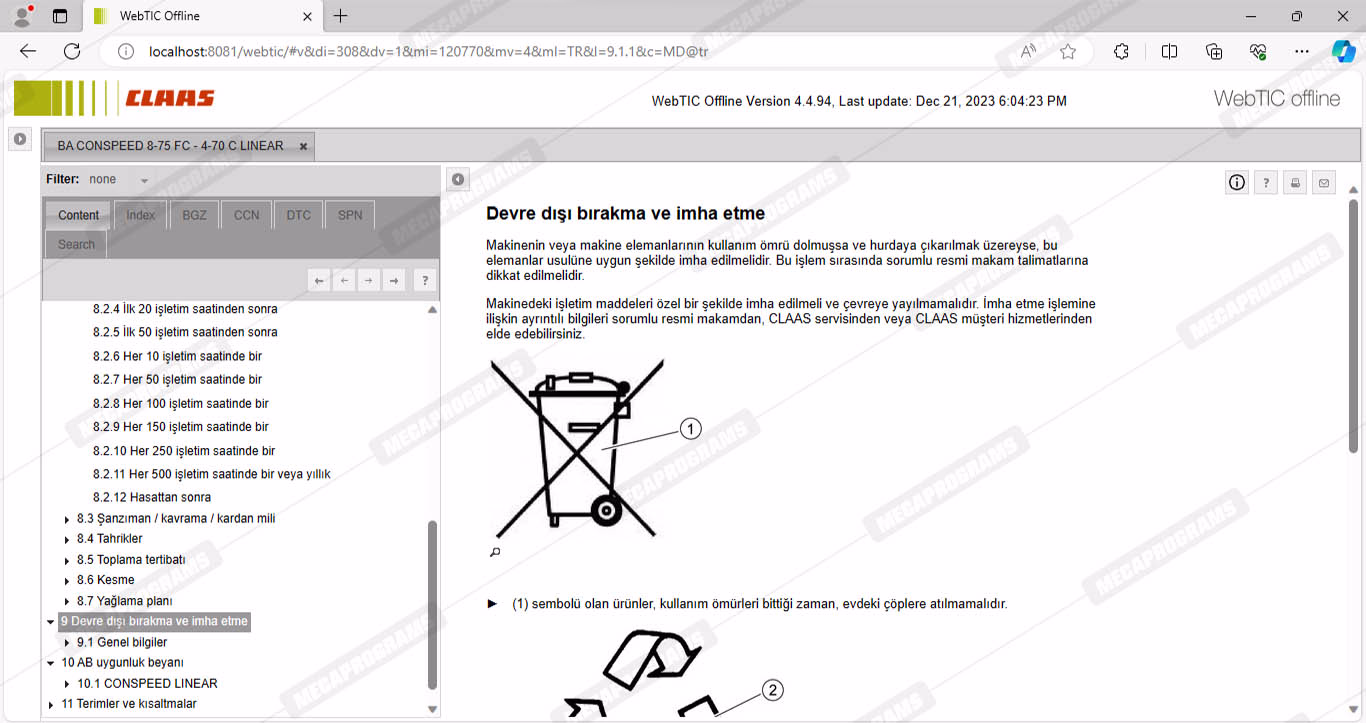Open the SPN tab

pyautogui.click(x=350, y=215)
